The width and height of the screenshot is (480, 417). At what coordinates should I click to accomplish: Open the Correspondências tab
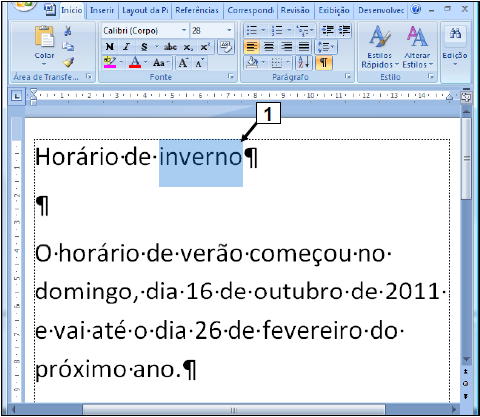pos(250,10)
